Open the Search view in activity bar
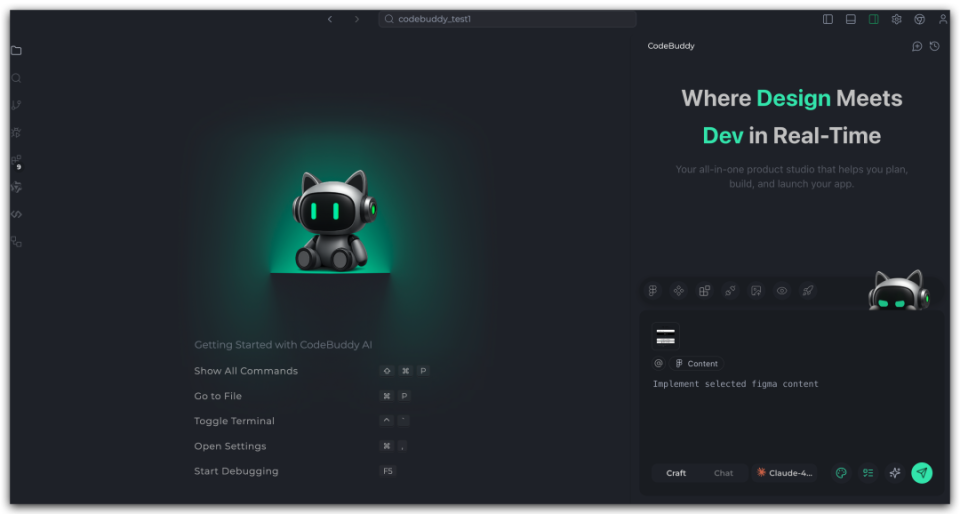Screen dimensions: 960x514 [x=17, y=78]
